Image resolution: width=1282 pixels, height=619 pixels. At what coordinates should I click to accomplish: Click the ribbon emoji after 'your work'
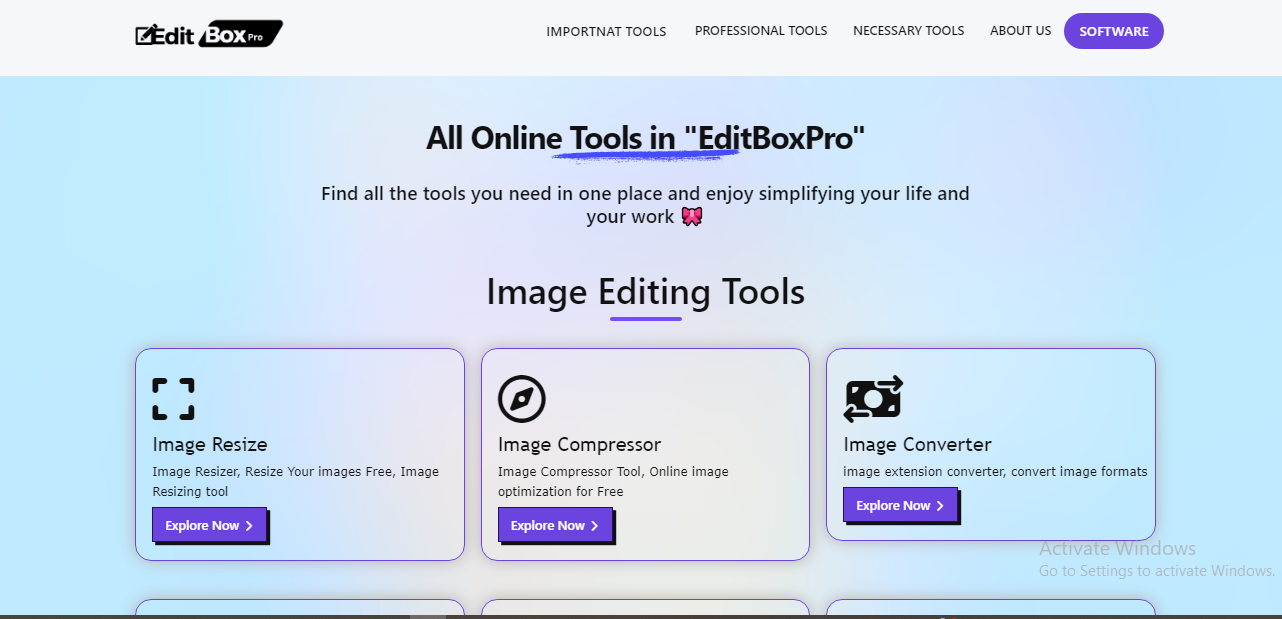pyautogui.click(x=691, y=217)
